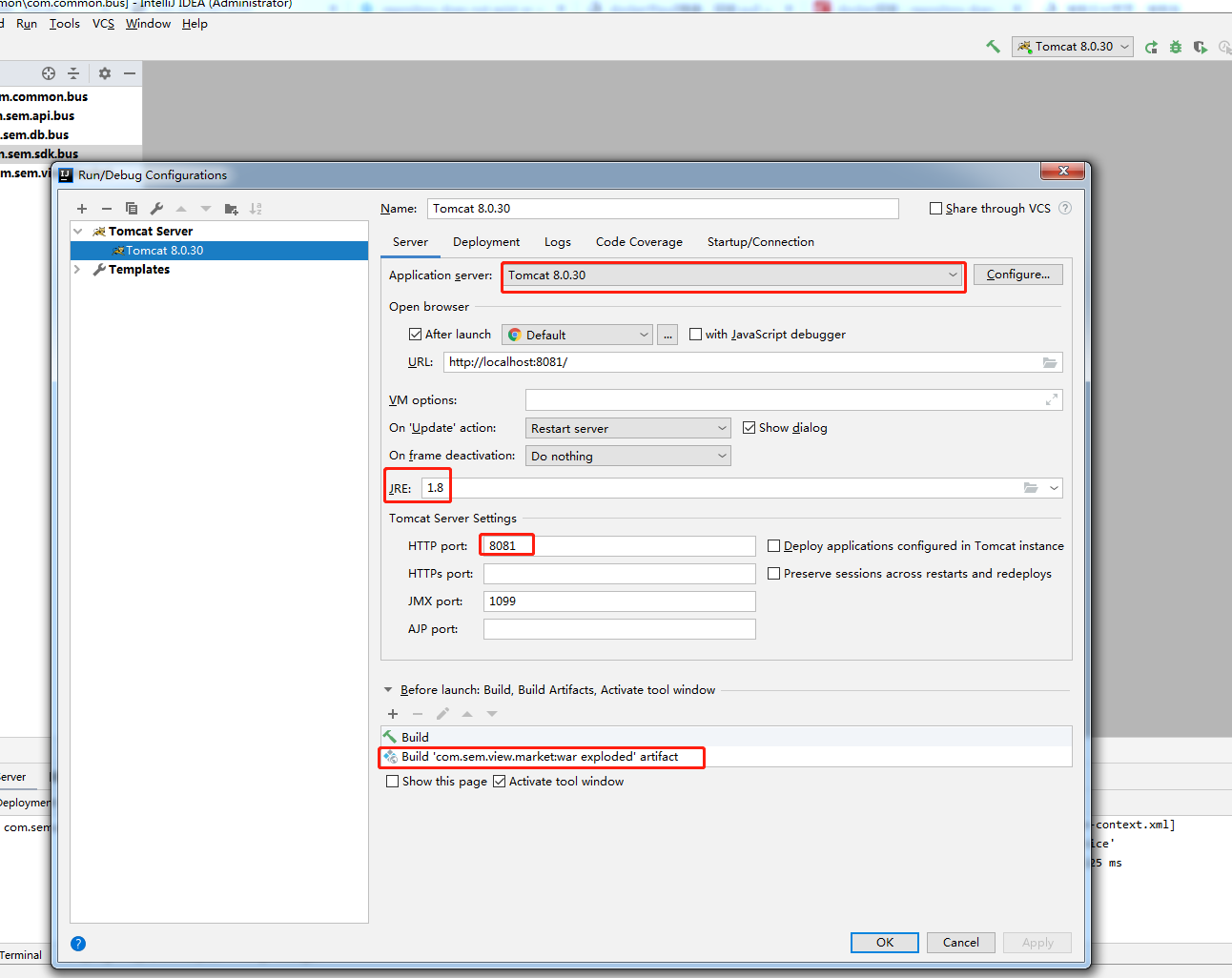Viewport: 1232px width, 978px height.
Task: Cancel the Run/Debug Configurations dialog
Action: pos(961,943)
